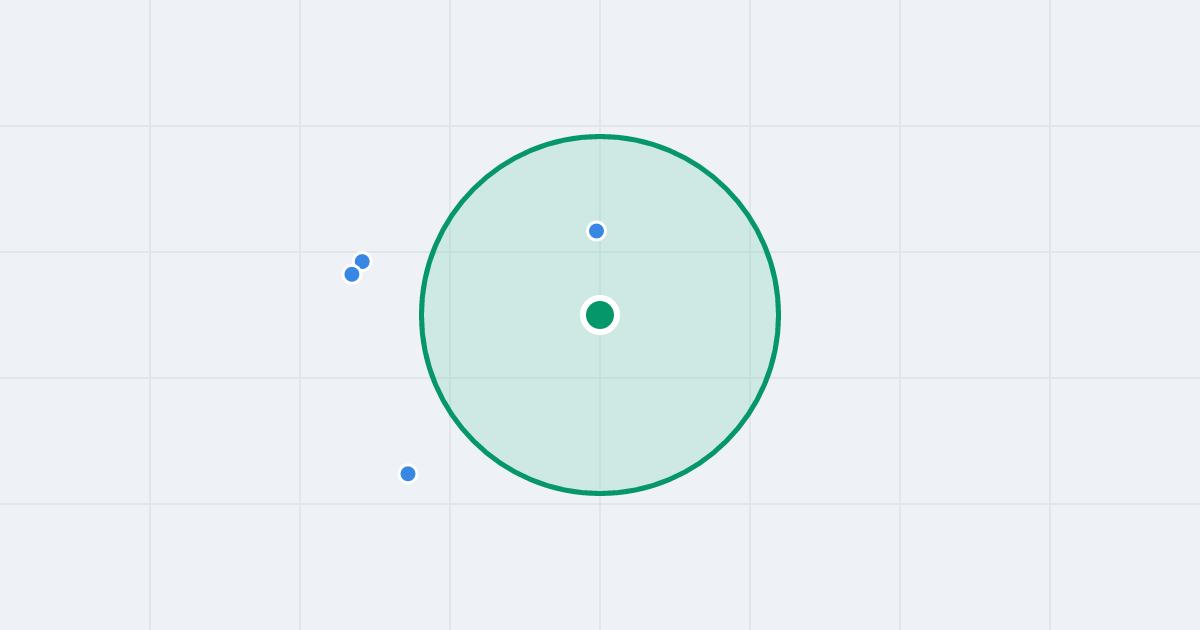The height and width of the screenshot is (630, 1200).
Task: Click the grid intersection inside the circle's upper-right region
Action: pyautogui.click(x=750, y=252)
